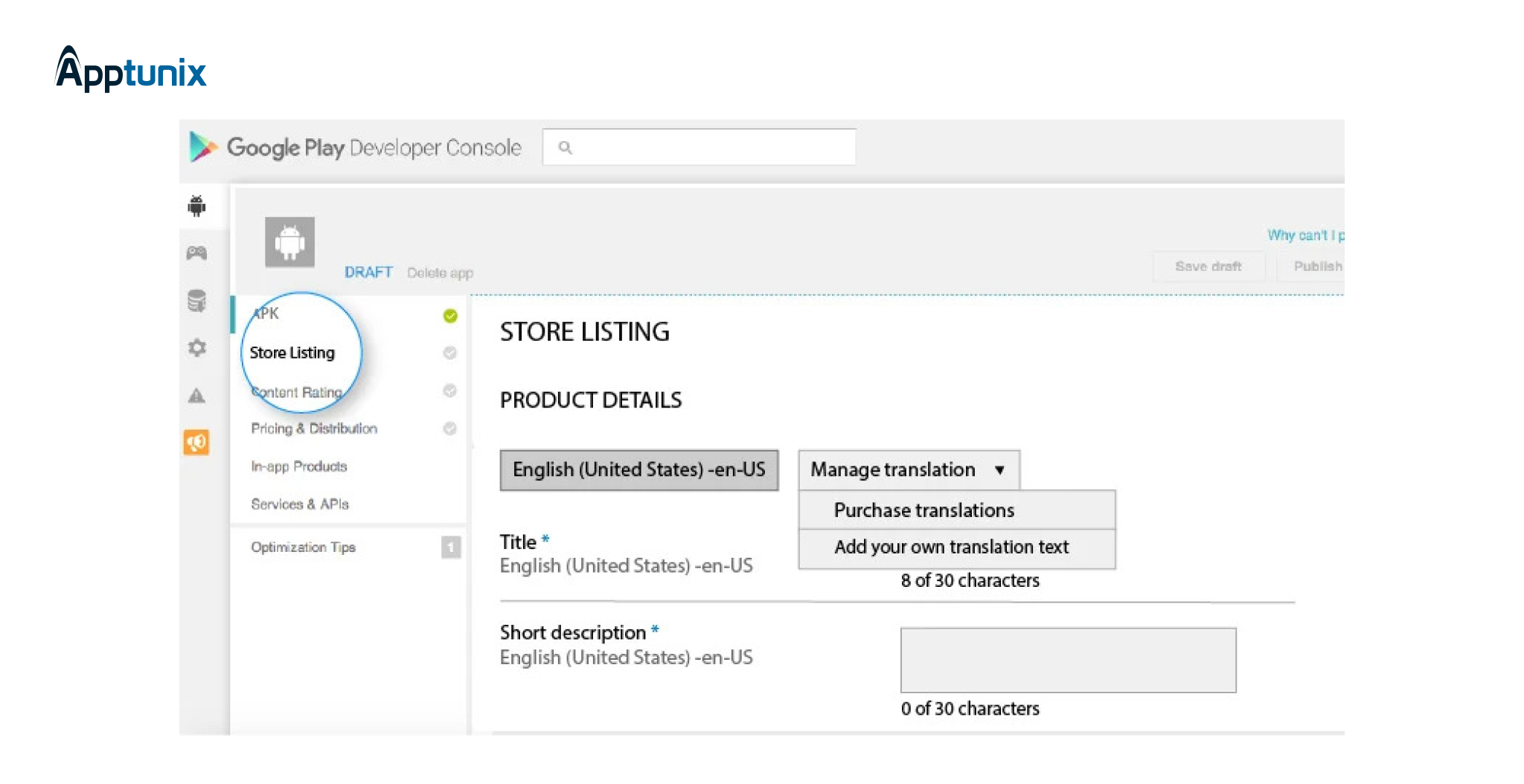This screenshot has height=784, width=1524.
Task: Click the database stack sidebar icon
Action: [196, 301]
